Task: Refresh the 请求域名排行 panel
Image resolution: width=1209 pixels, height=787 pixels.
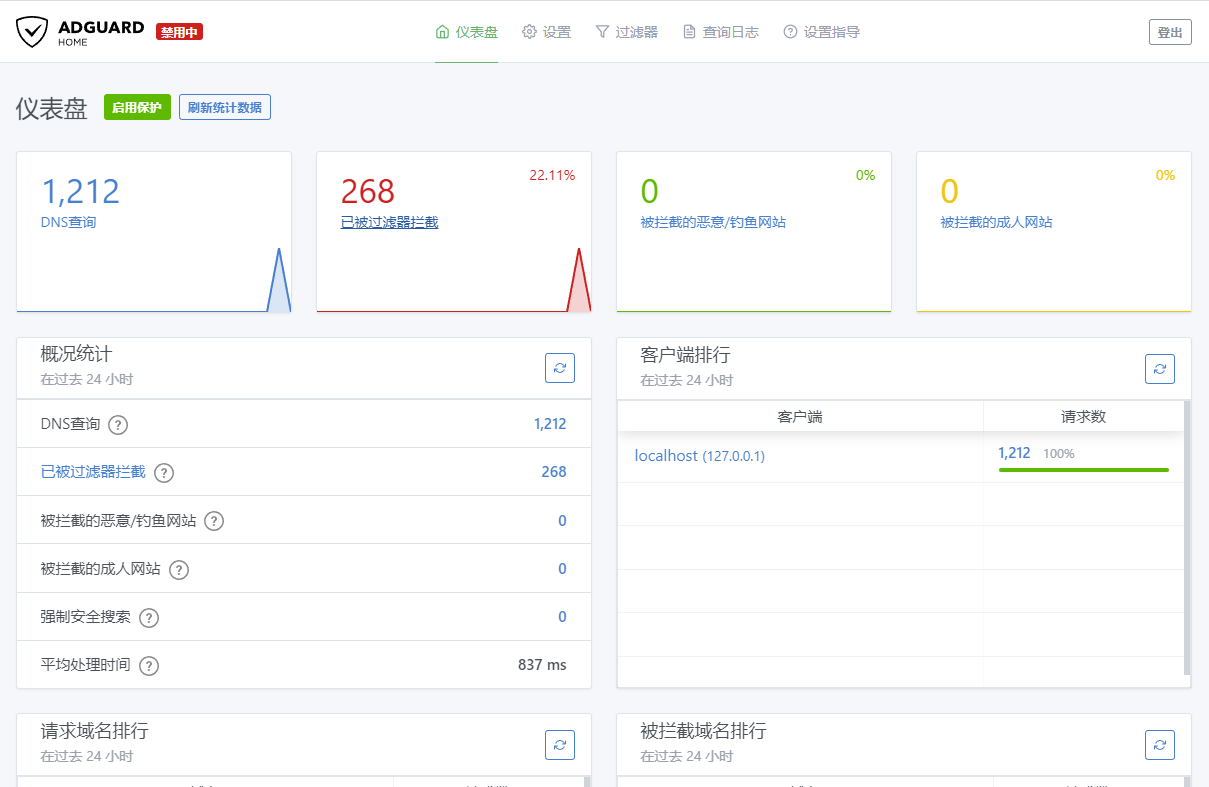Action: tap(559, 744)
